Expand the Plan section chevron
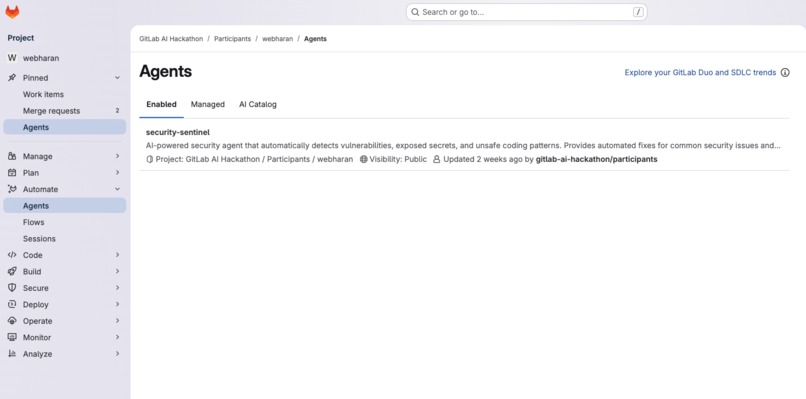This screenshot has height=399, width=806. 117,172
